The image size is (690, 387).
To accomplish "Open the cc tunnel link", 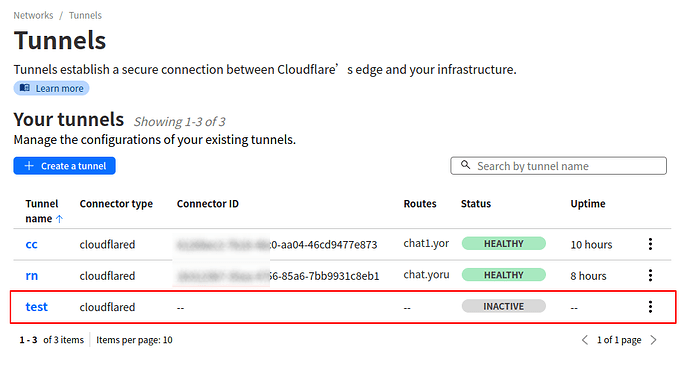I will tap(31, 245).
